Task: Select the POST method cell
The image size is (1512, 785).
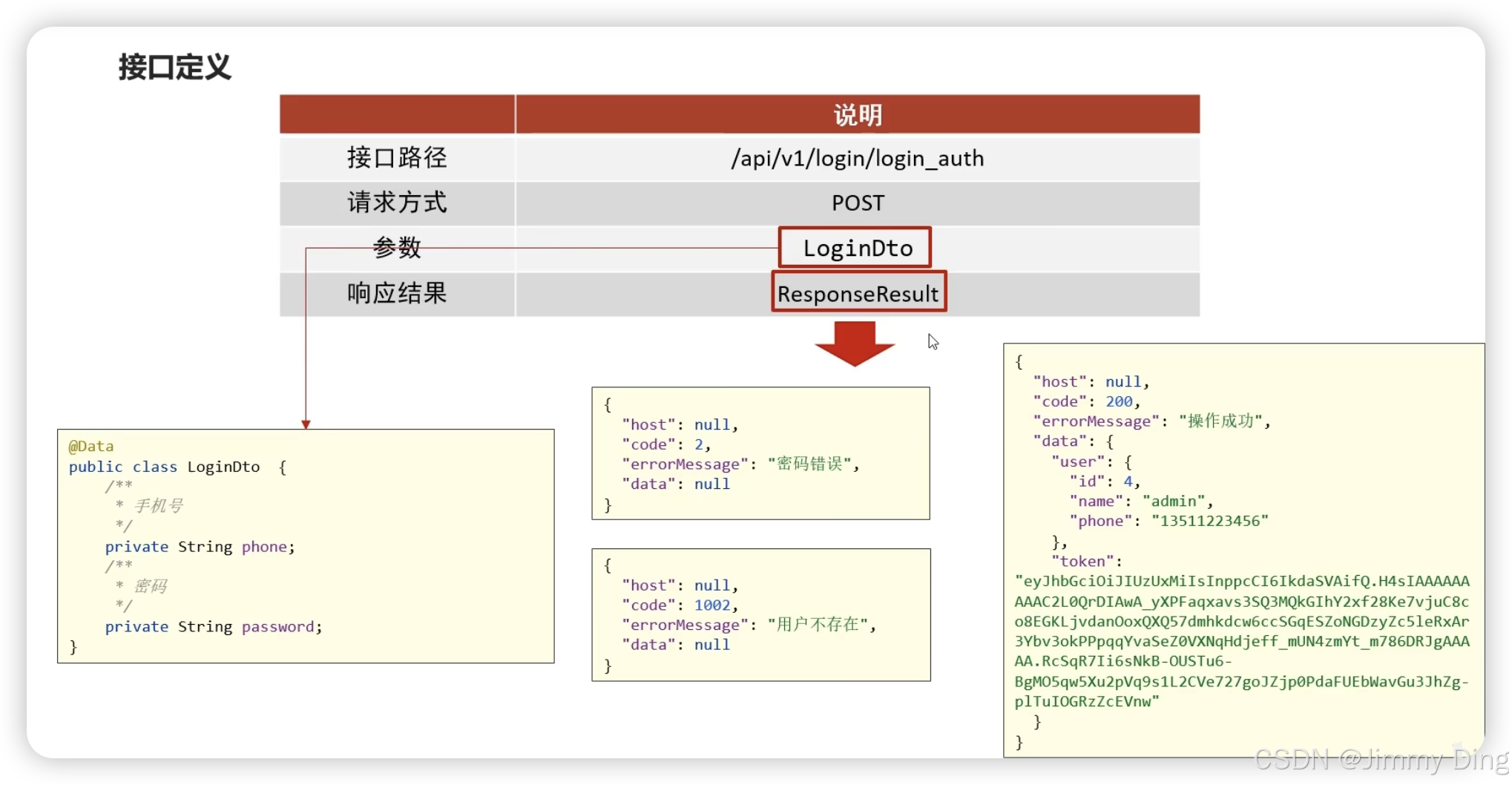Action: (858, 203)
